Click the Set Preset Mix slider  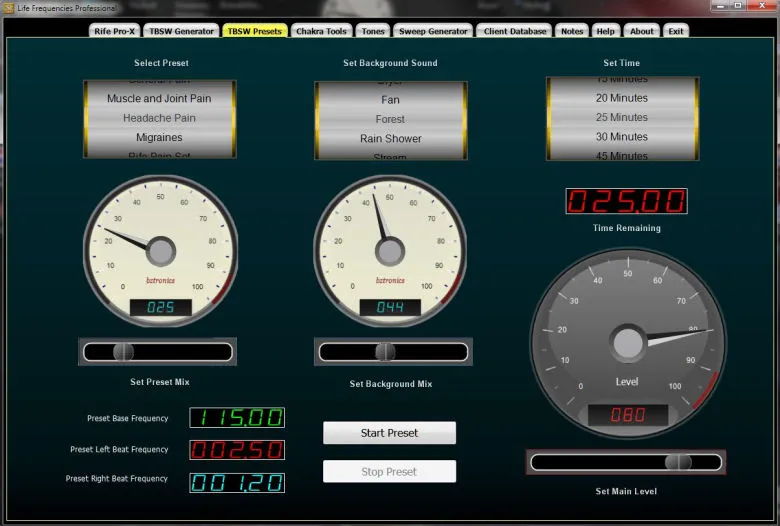[x=158, y=352]
